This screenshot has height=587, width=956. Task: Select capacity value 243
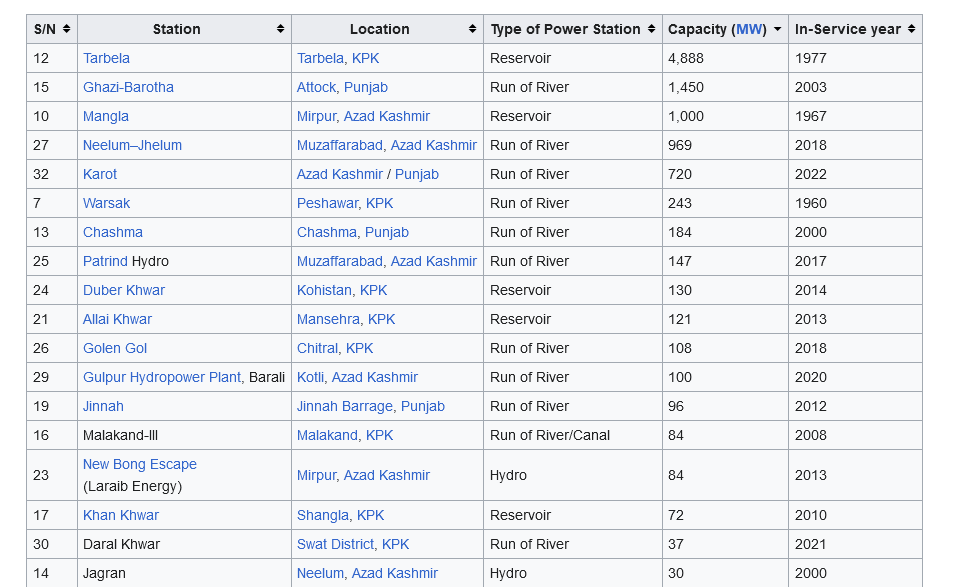click(680, 203)
